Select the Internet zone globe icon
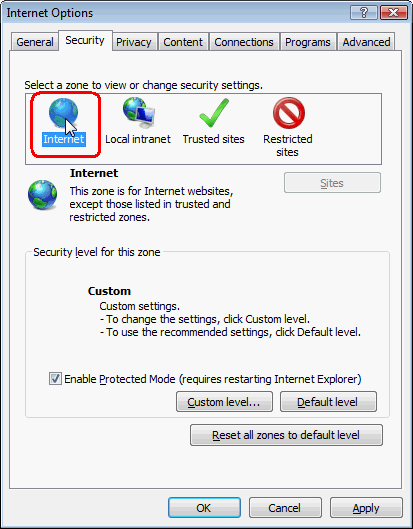413x529 pixels. [63, 113]
